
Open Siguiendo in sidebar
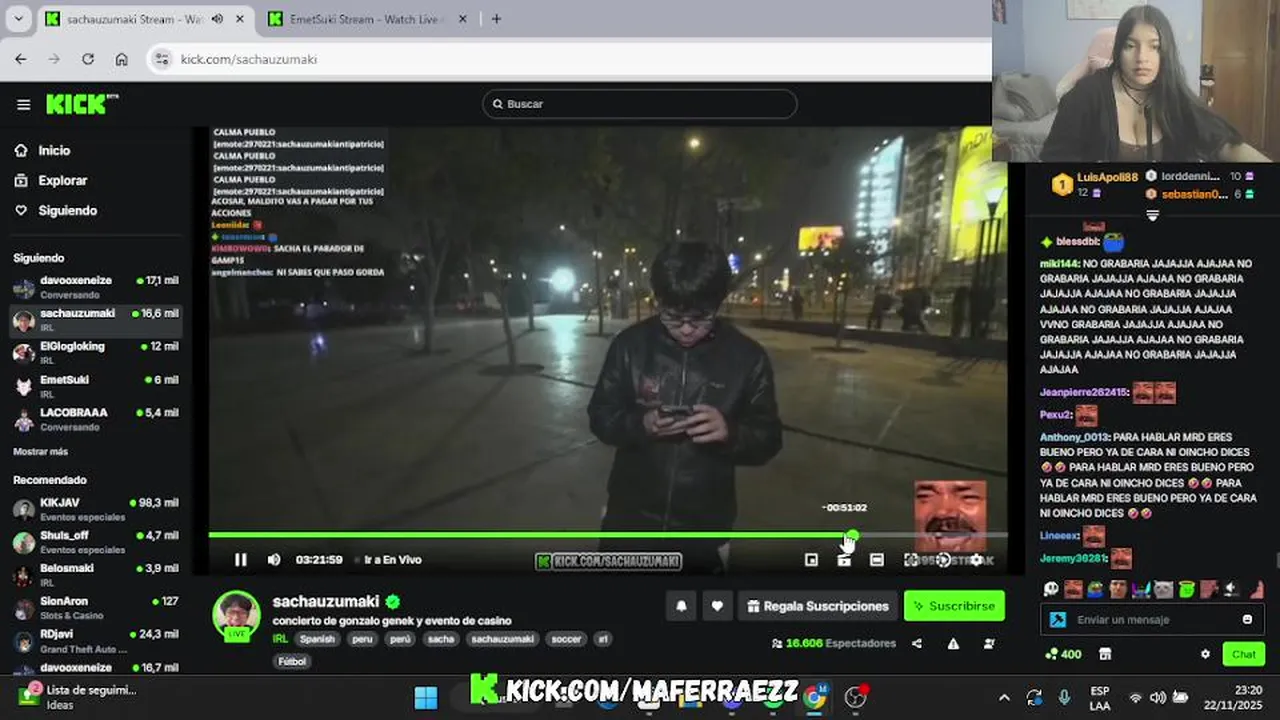pyautogui.click(x=67, y=210)
